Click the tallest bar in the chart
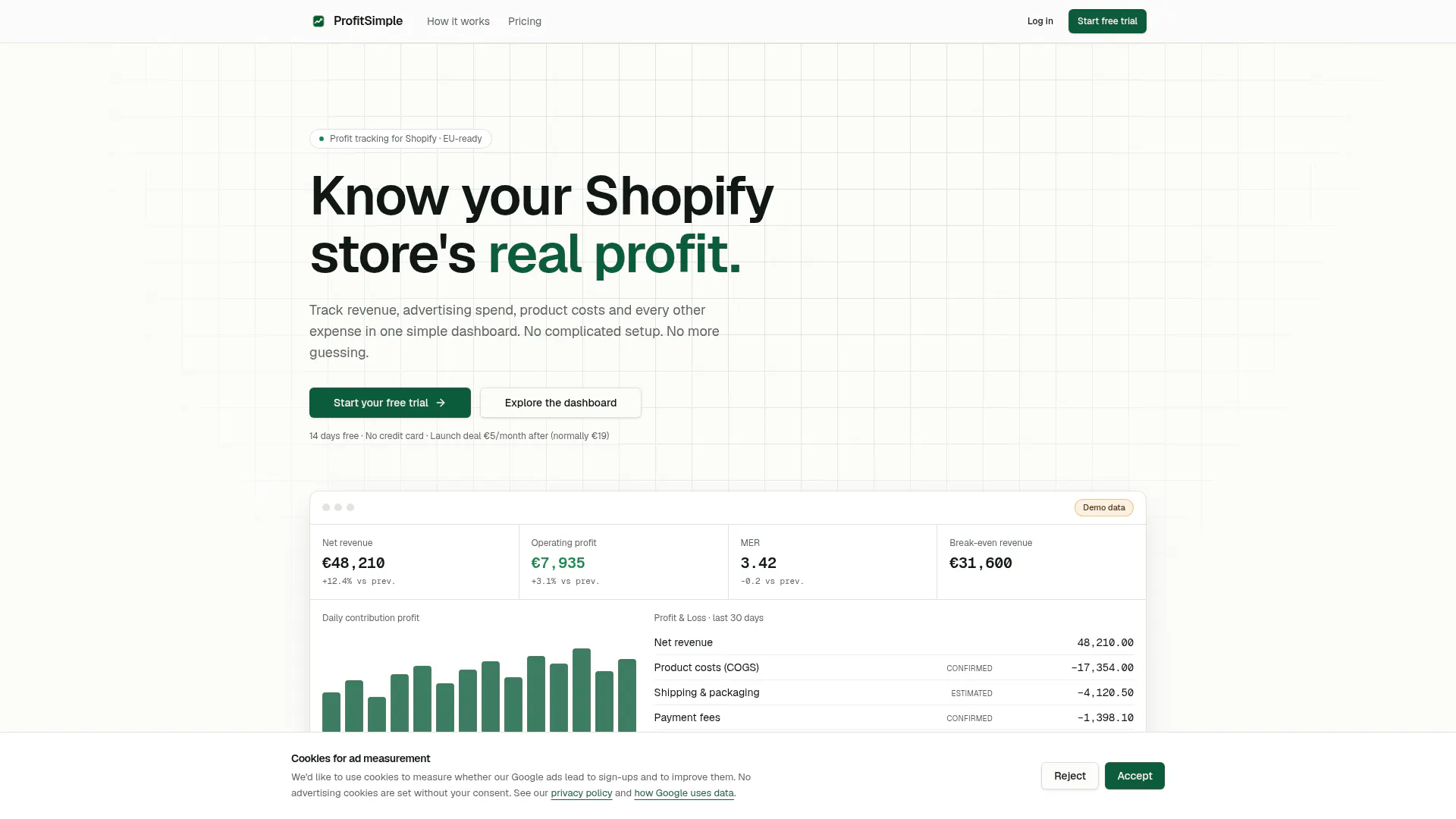Viewport: 1456px width, 819px height. pyautogui.click(x=582, y=690)
